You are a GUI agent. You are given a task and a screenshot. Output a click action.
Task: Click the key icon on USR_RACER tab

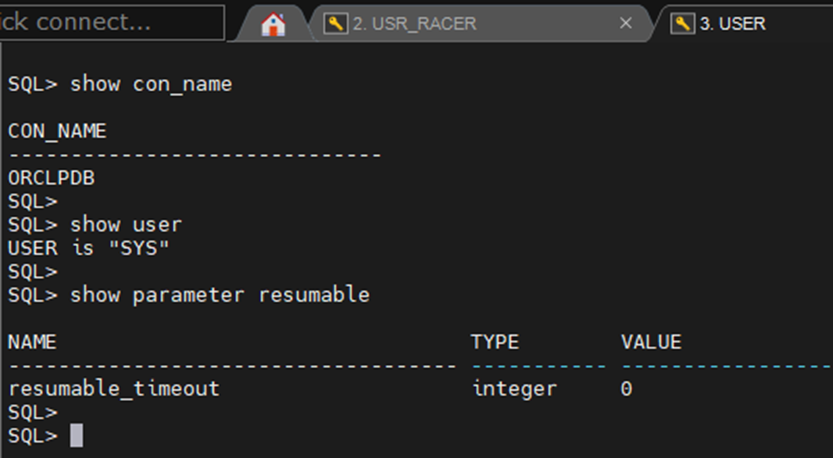click(335, 24)
